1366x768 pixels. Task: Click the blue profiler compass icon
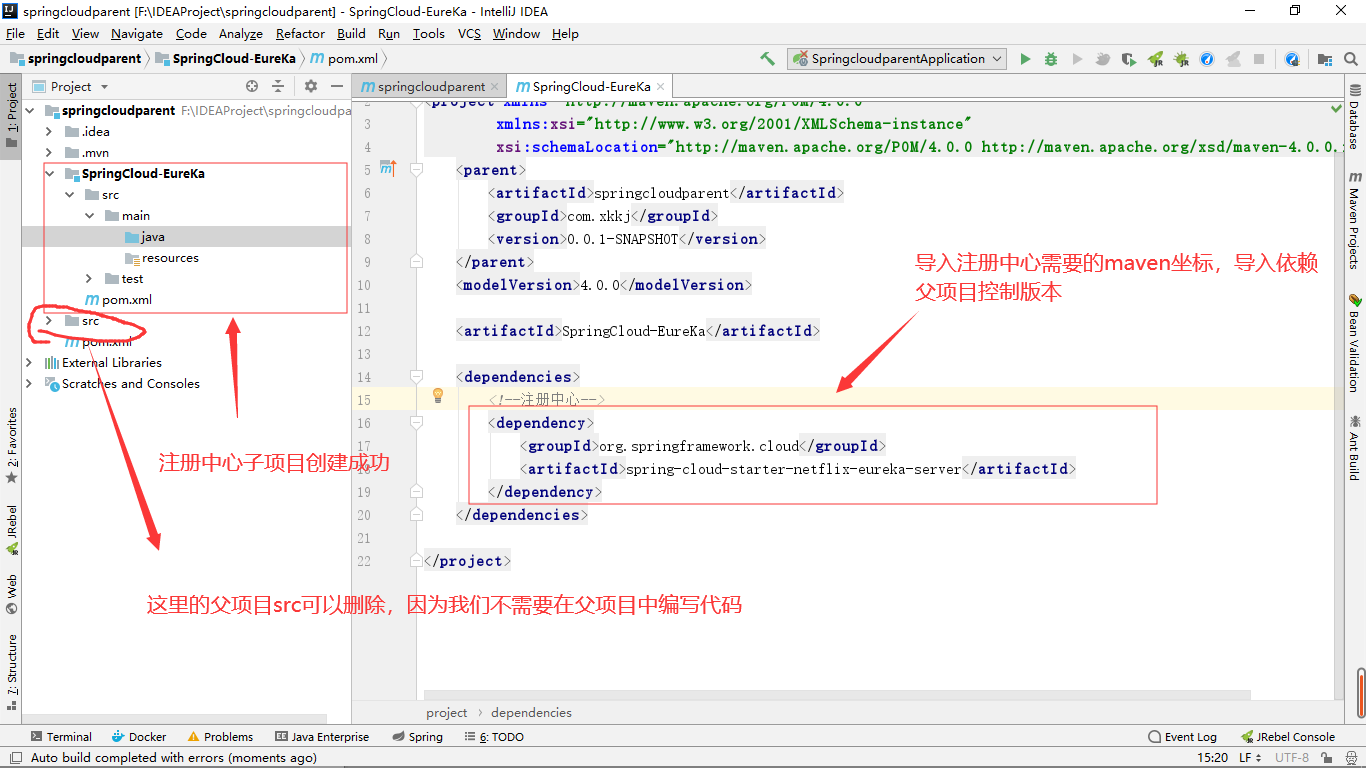pos(1207,59)
